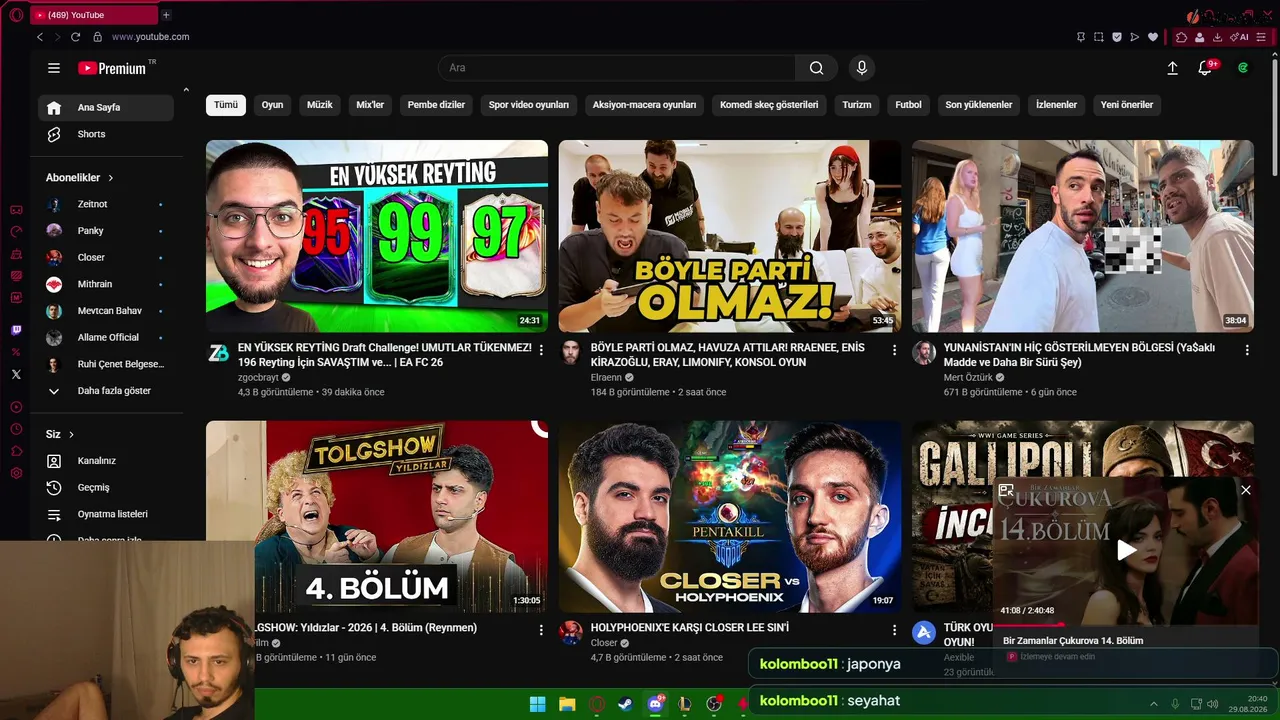Expand the miniplayer to full watch page

(x=1006, y=490)
